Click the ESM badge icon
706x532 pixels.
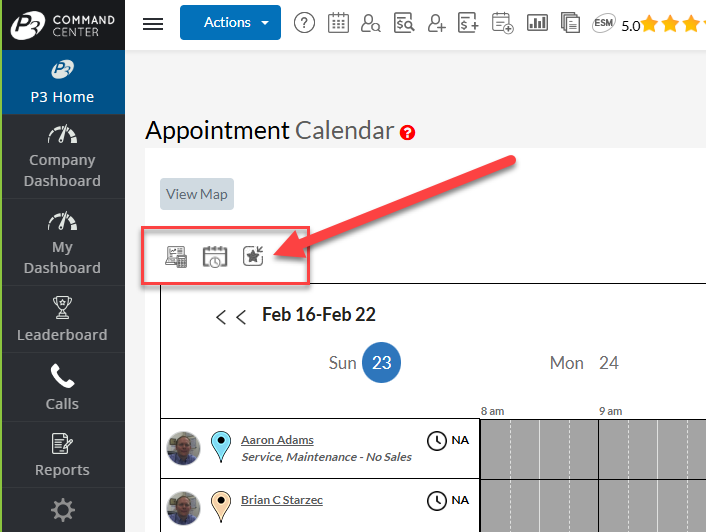(x=603, y=24)
